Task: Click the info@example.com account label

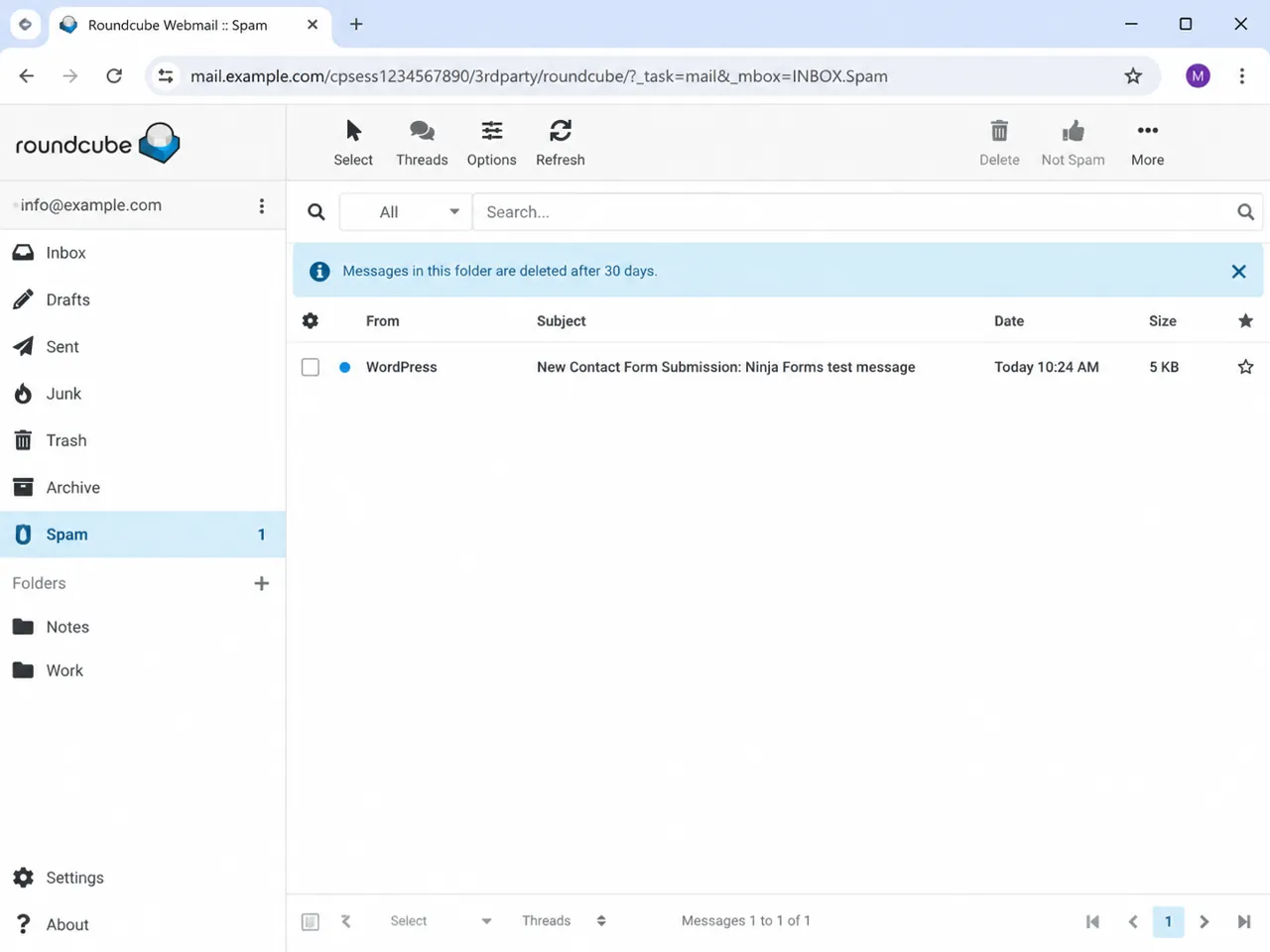Action: pyautogui.click(x=90, y=205)
